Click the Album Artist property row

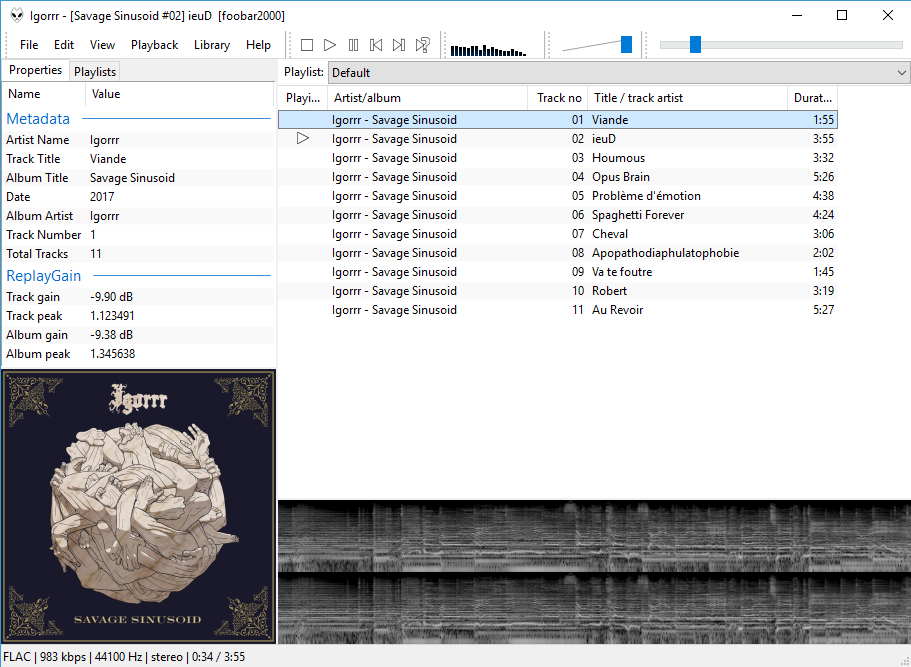(x=139, y=216)
